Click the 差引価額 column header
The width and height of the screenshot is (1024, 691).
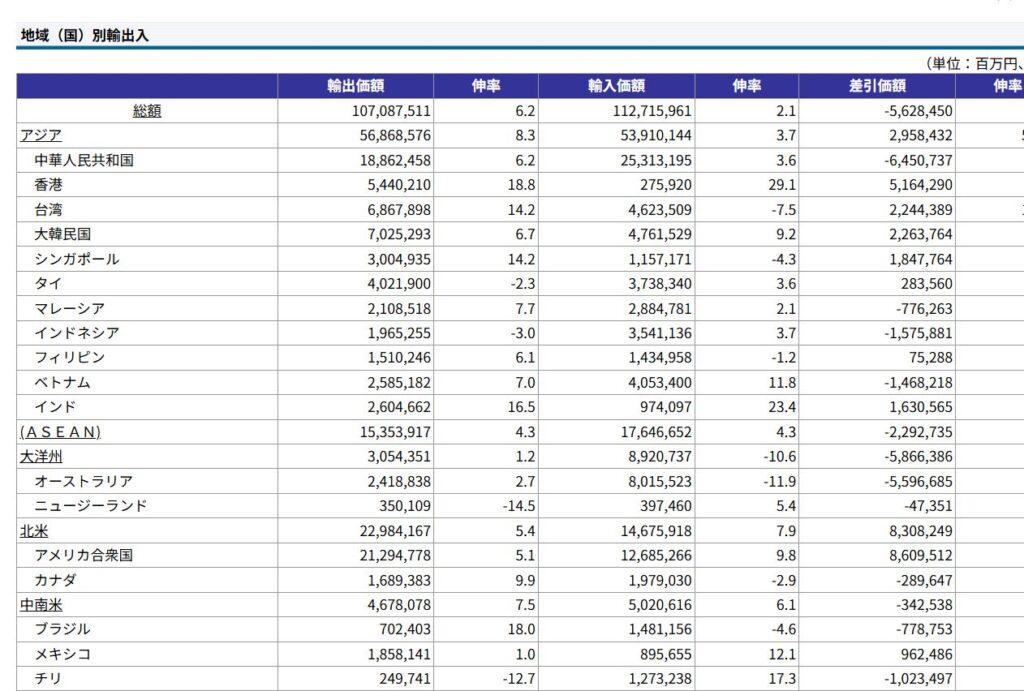(x=877, y=86)
